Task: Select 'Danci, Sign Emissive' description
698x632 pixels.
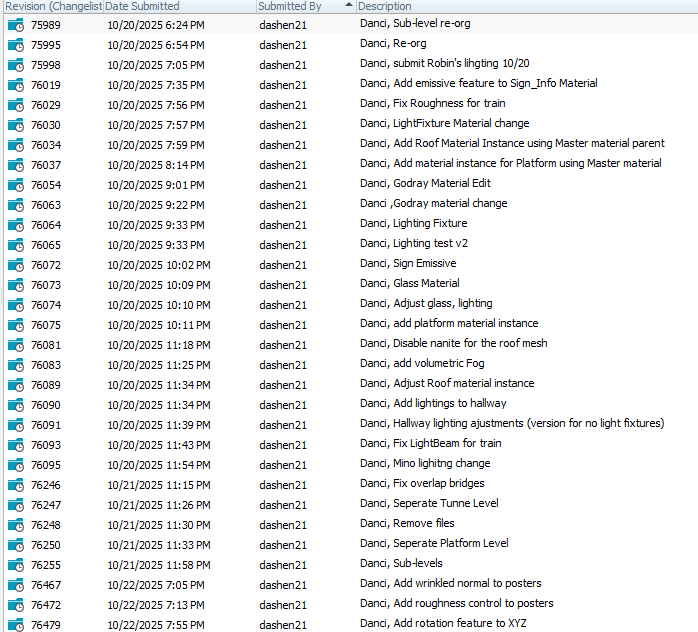Action: pos(408,264)
